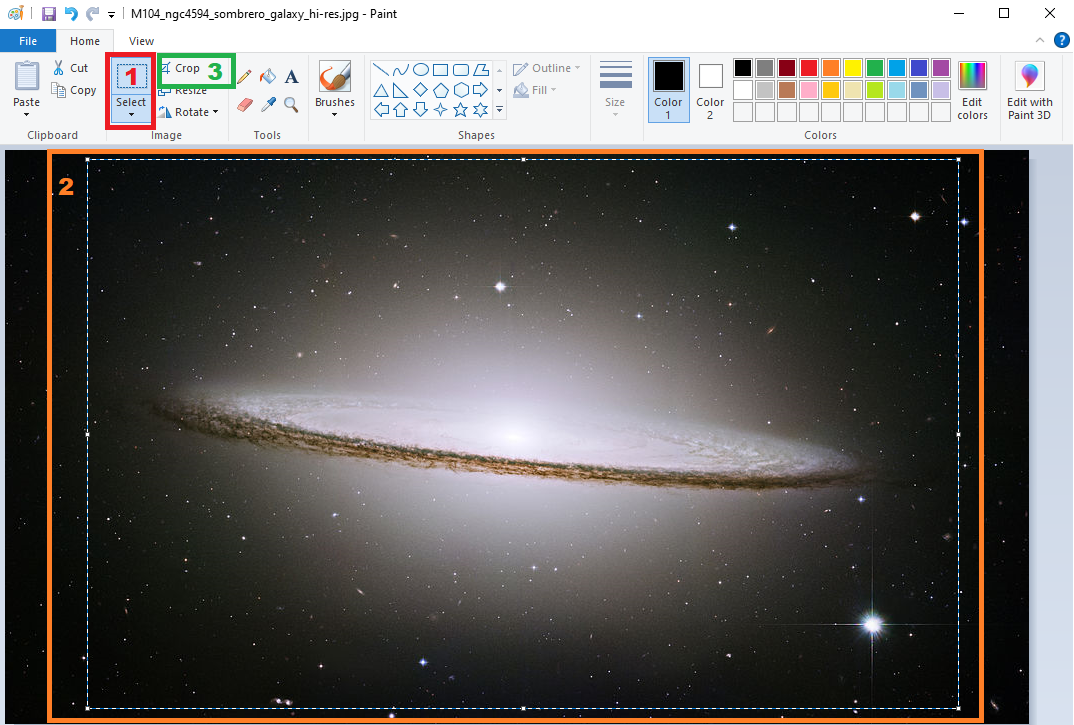Select the Fill with color bucket tool
Viewport: 1074px width, 725px height.
coord(268,77)
